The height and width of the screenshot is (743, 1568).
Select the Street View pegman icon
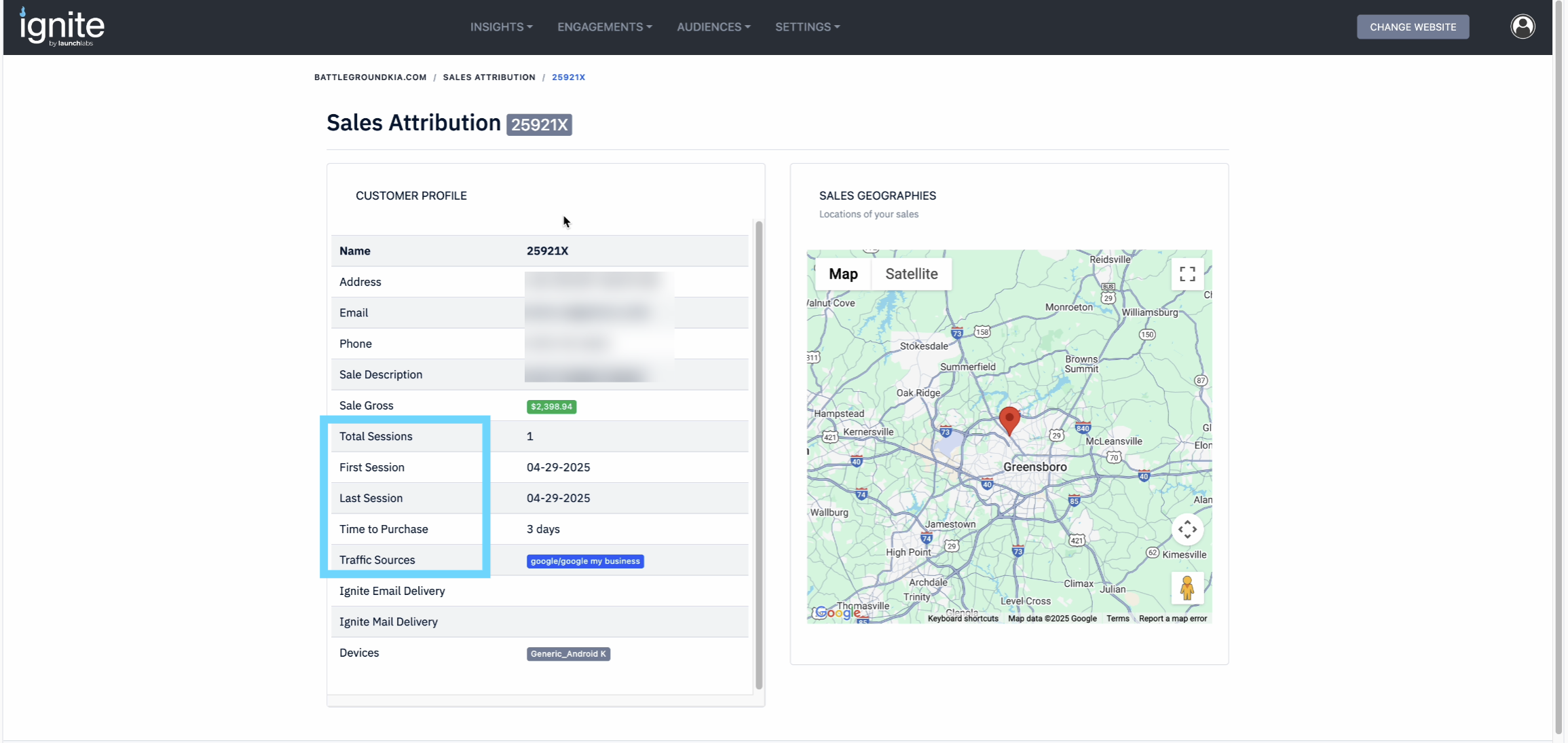point(1187,588)
